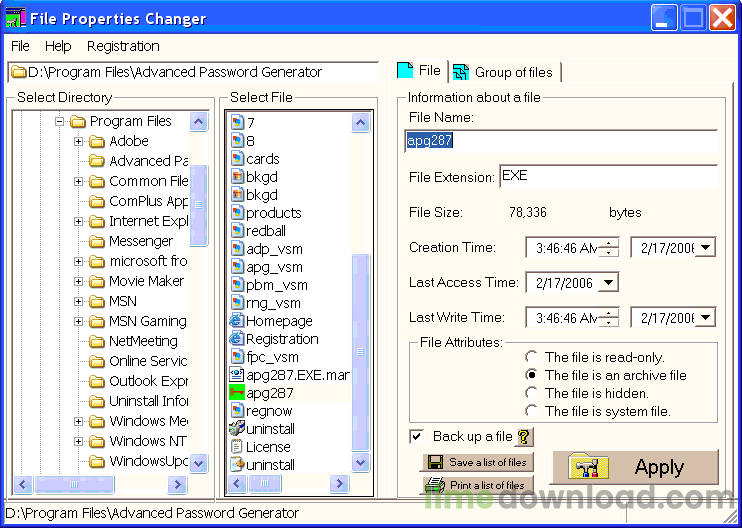Click the Homepage Internet Explorer icon
The height and width of the screenshot is (528, 742).
tap(237, 321)
